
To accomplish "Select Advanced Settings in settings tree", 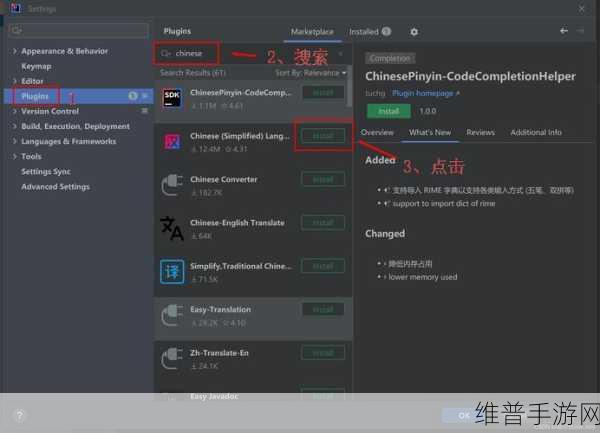I will tap(55, 187).
